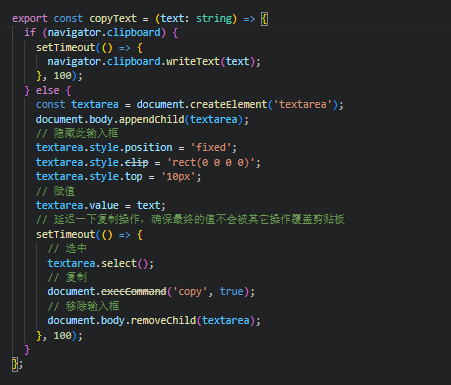Screen dimensions: 451x385
Task: Click the 'true' argument in execCommand call
Action: [231, 292]
